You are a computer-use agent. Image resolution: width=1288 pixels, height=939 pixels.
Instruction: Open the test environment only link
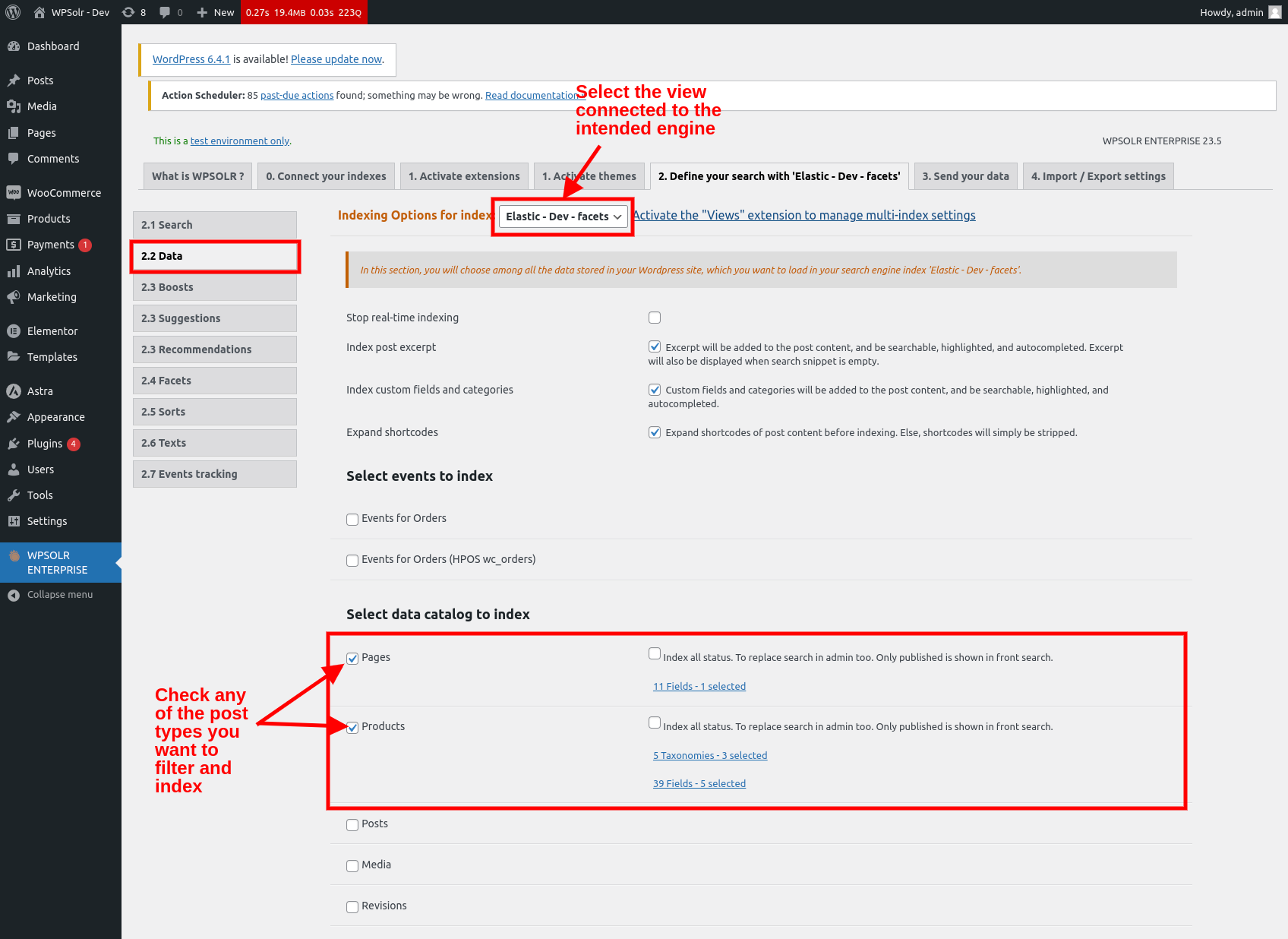(240, 141)
